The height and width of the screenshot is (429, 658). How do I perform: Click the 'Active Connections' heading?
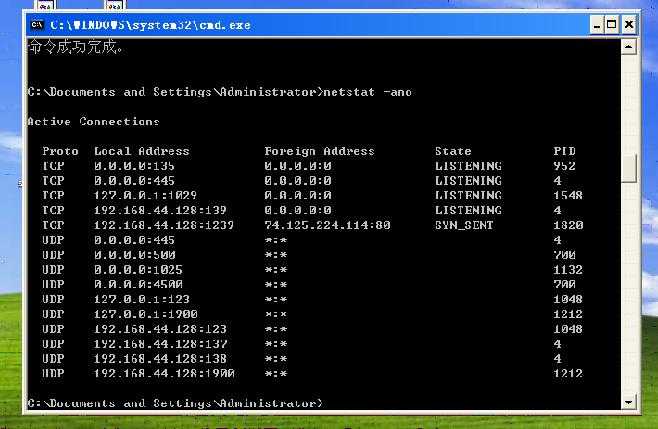pyautogui.click(x=93, y=122)
